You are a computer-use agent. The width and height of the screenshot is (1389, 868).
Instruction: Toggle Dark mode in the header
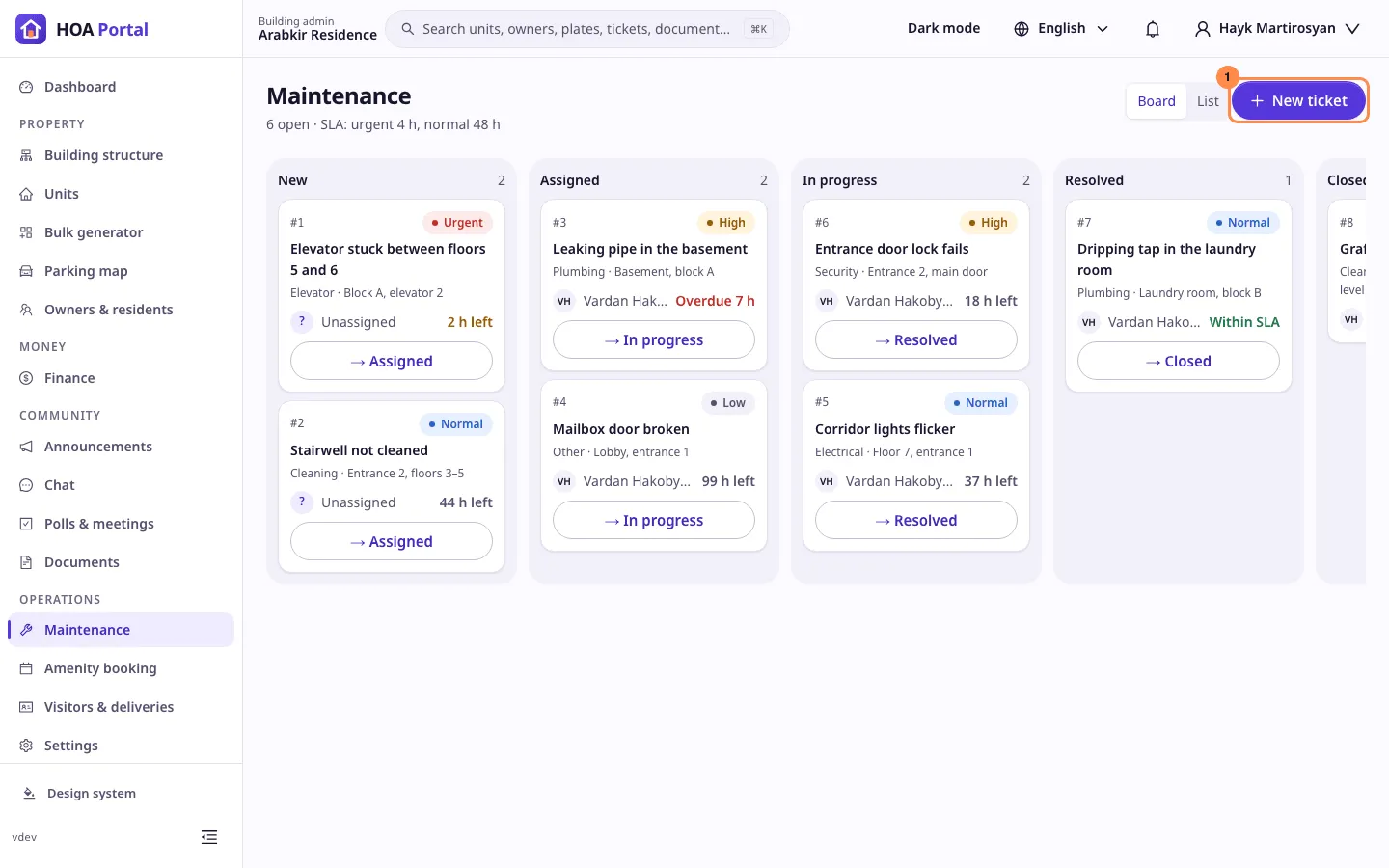[x=943, y=29]
